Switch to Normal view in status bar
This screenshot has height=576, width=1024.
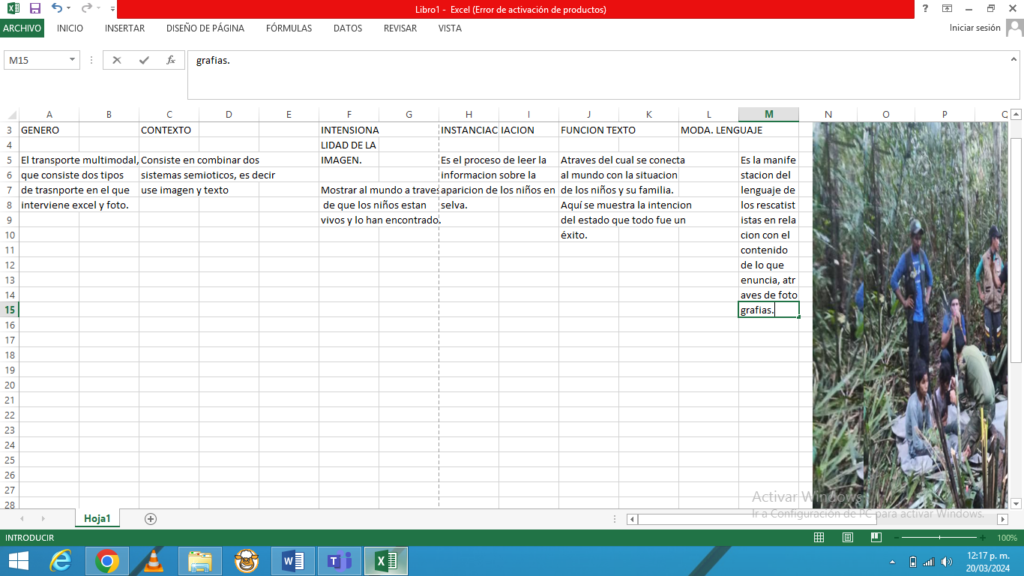coord(819,537)
